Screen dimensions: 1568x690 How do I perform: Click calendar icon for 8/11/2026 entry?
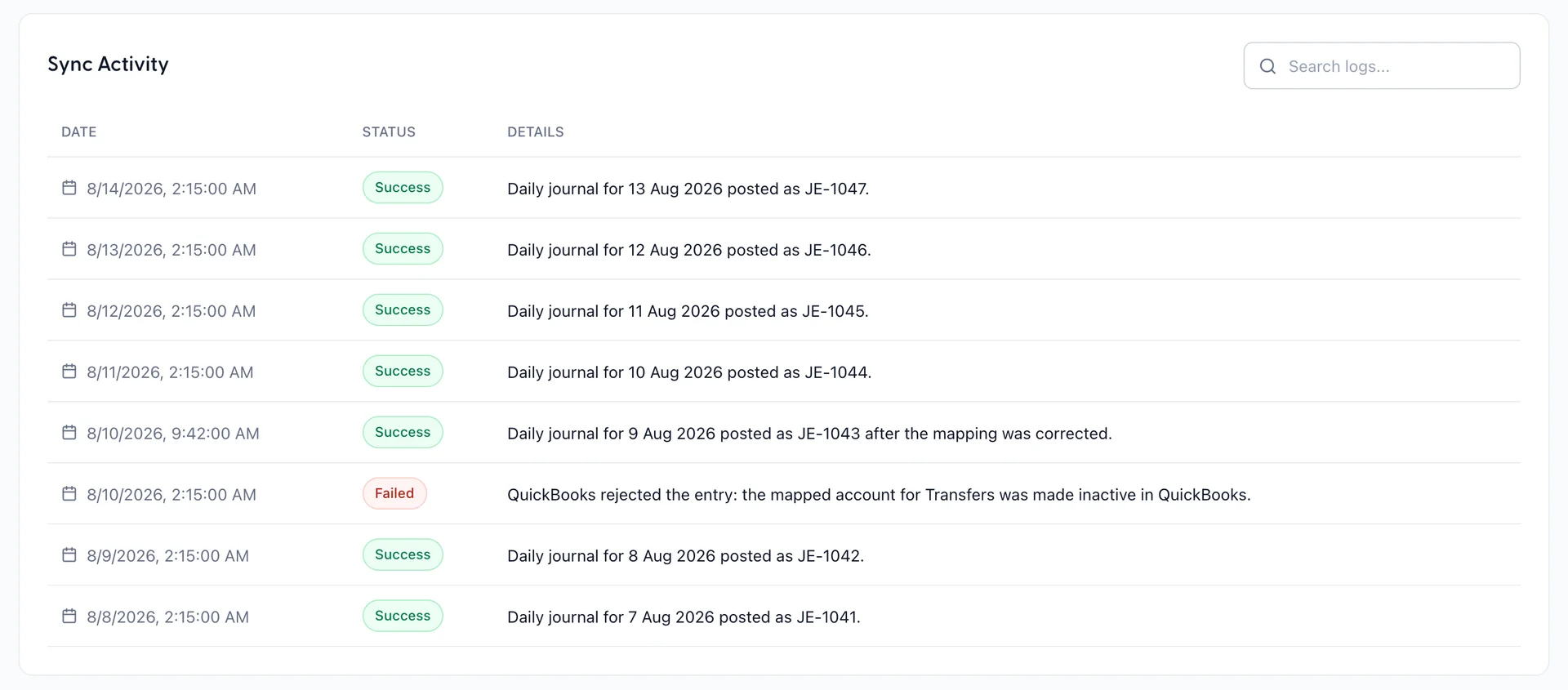69,372
